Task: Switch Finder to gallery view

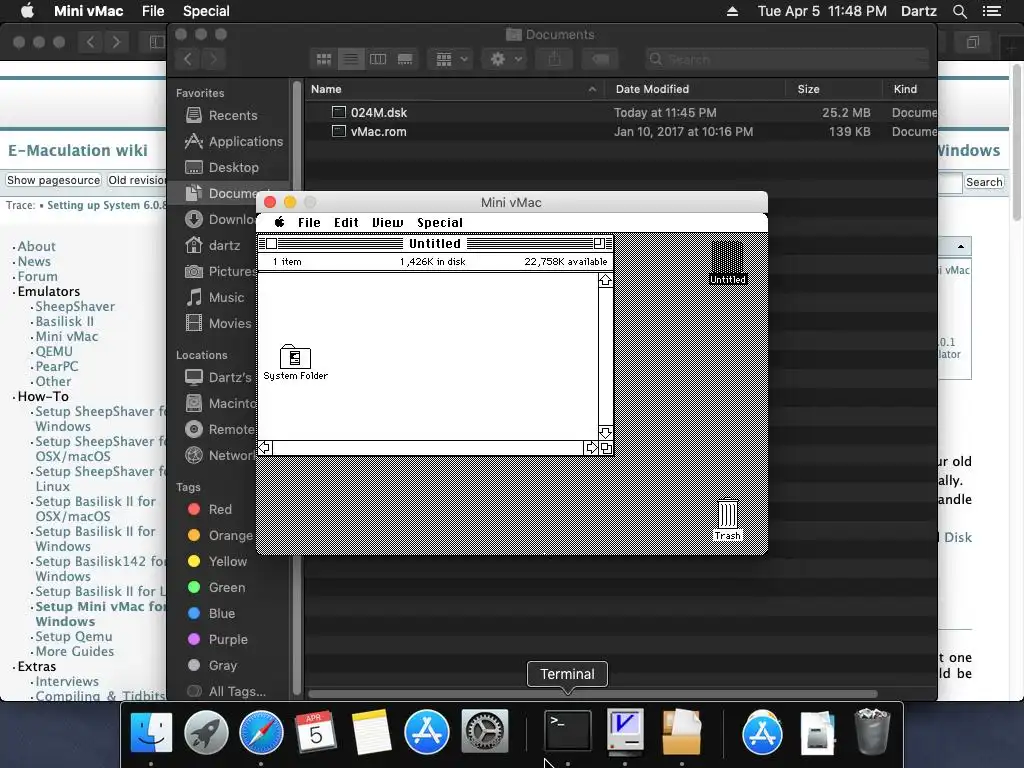Action: (x=405, y=59)
